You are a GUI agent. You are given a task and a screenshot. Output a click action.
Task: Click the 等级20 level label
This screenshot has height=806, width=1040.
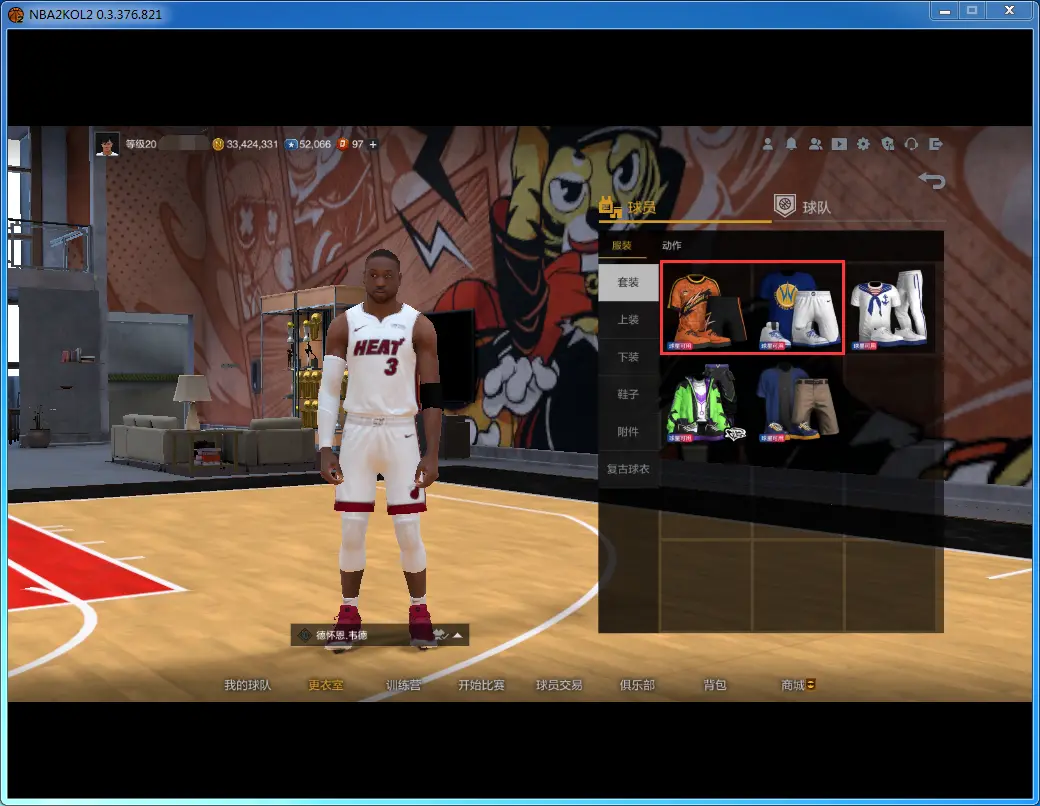click(141, 144)
